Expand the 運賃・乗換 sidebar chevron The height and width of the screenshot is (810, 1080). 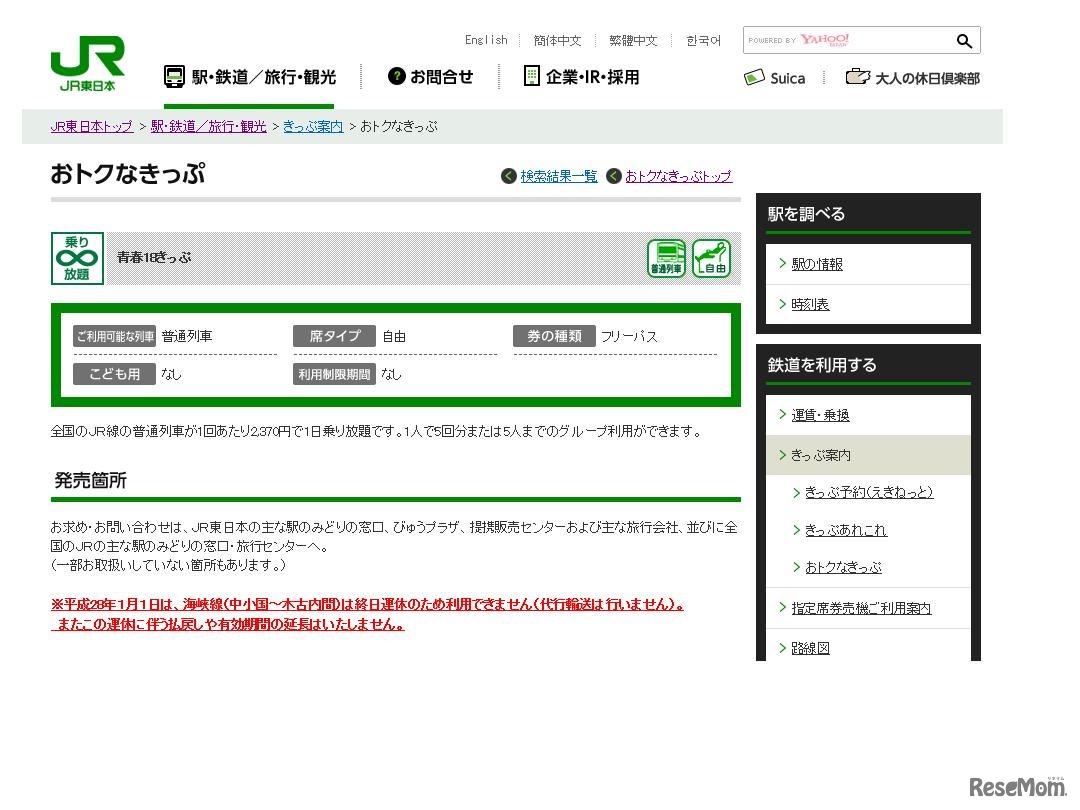click(x=783, y=414)
